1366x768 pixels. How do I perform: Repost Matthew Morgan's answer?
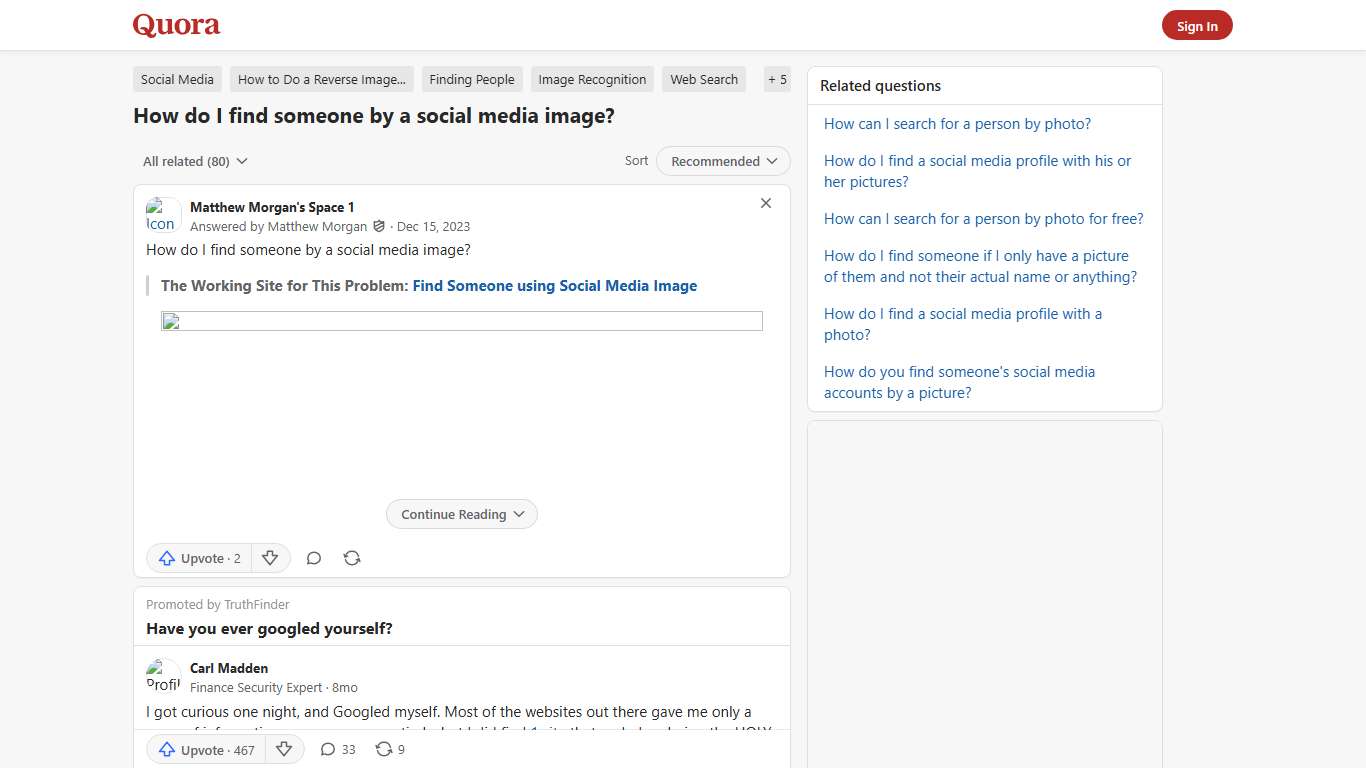[x=351, y=558]
